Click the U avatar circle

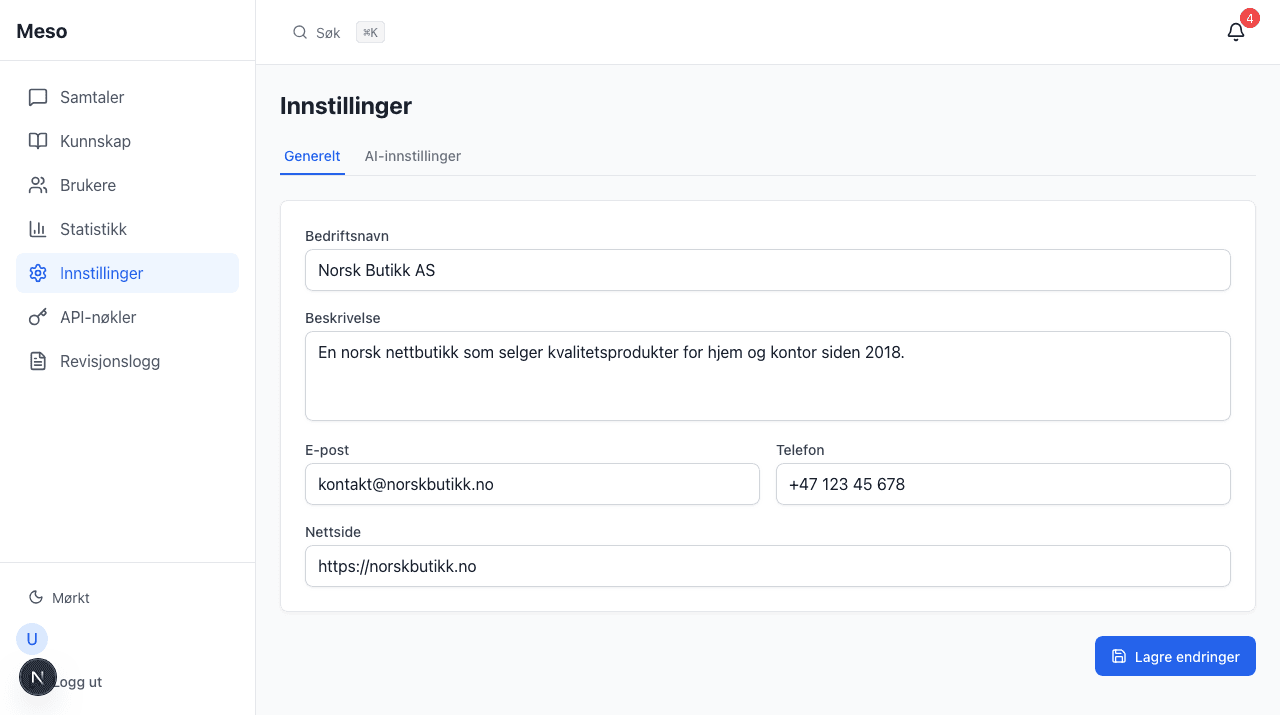31,638
